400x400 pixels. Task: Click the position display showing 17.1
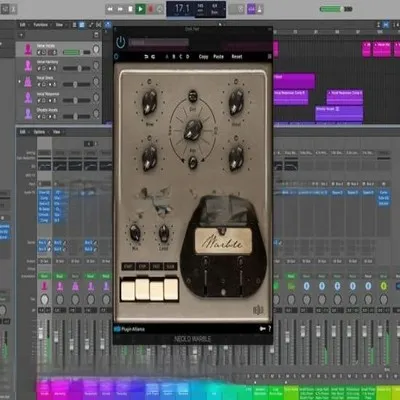[x=182, y=8]
